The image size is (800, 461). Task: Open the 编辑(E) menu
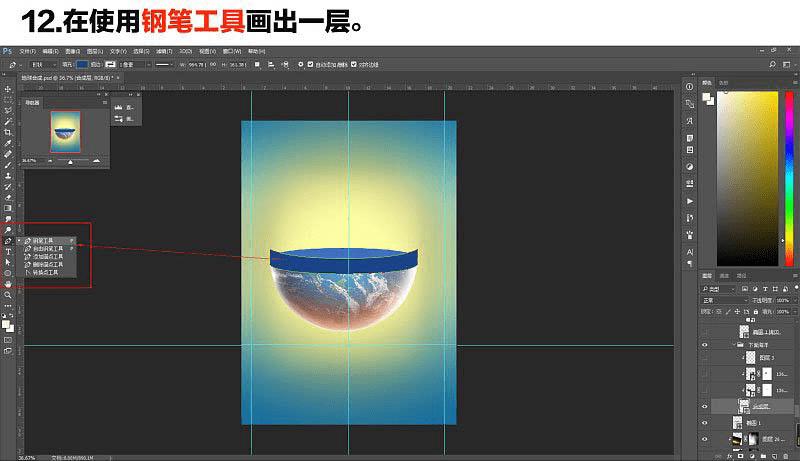click(x=50, y=51)
